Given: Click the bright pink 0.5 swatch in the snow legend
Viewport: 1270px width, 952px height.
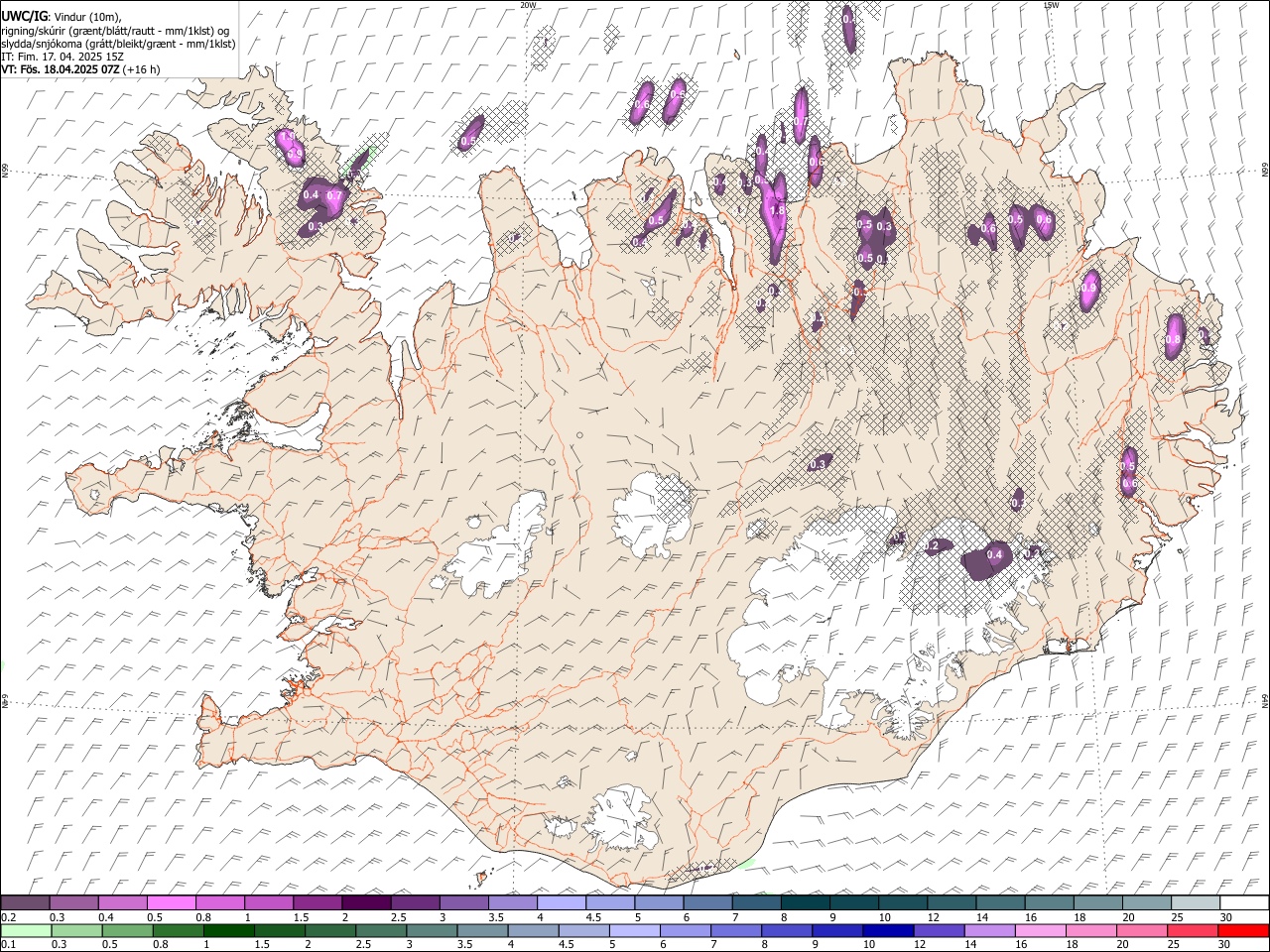Looking at the screenshot, I should pyautogui.click(x=171, y=903).
